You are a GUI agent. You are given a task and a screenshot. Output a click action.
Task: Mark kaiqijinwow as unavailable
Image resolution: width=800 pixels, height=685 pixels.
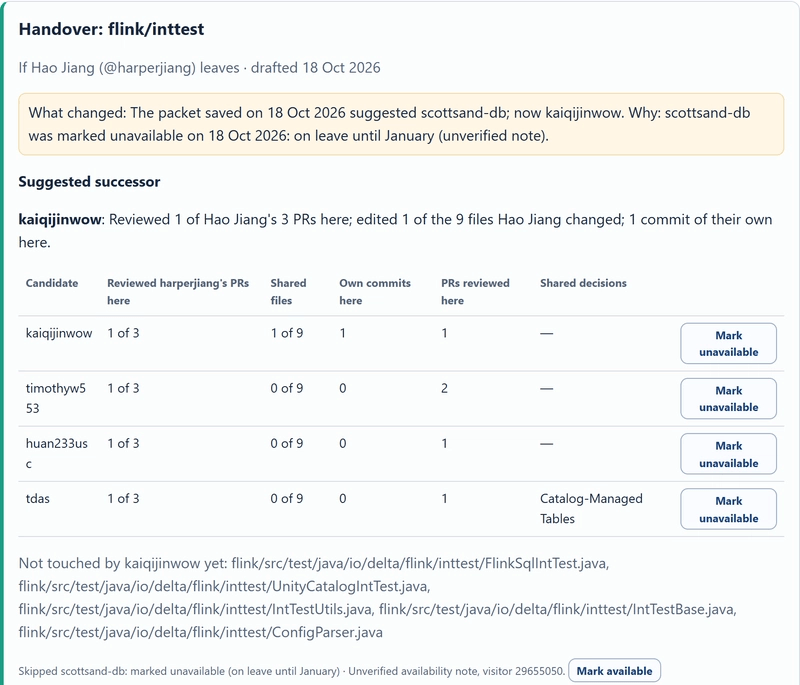pyautogui.click(x=728, y=343)
